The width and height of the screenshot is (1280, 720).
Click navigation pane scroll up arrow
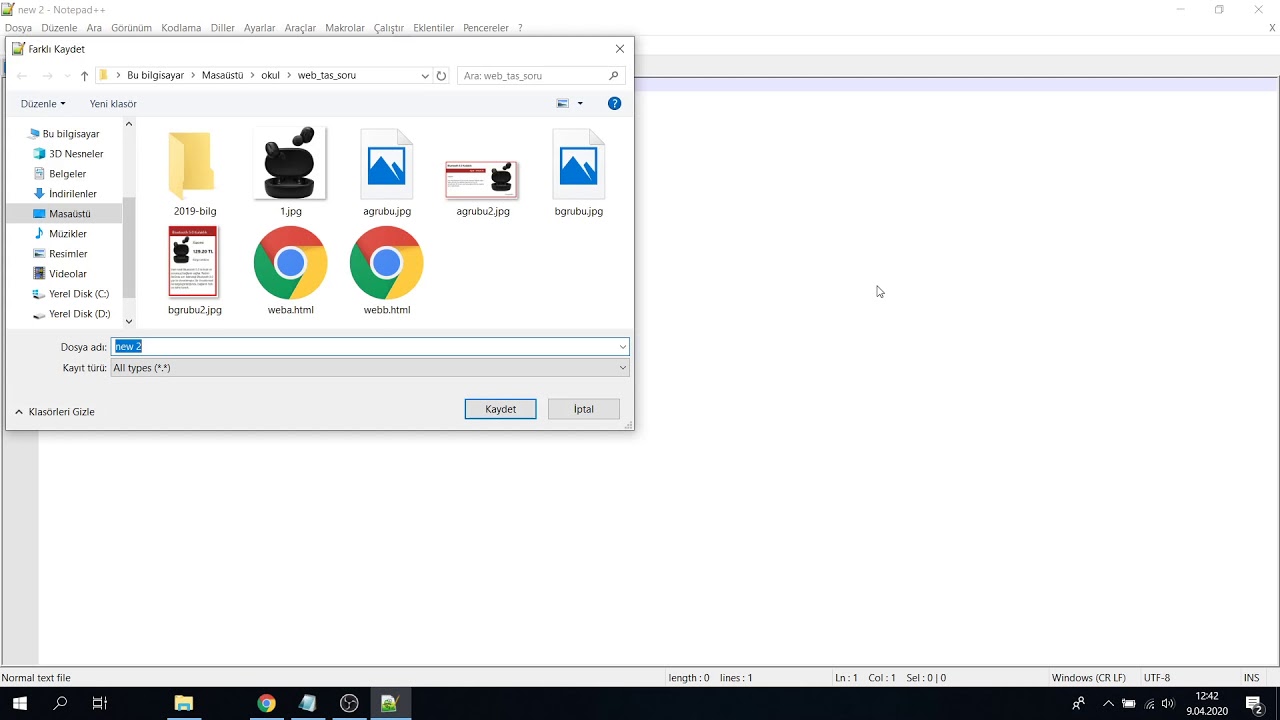click(129, 124)
